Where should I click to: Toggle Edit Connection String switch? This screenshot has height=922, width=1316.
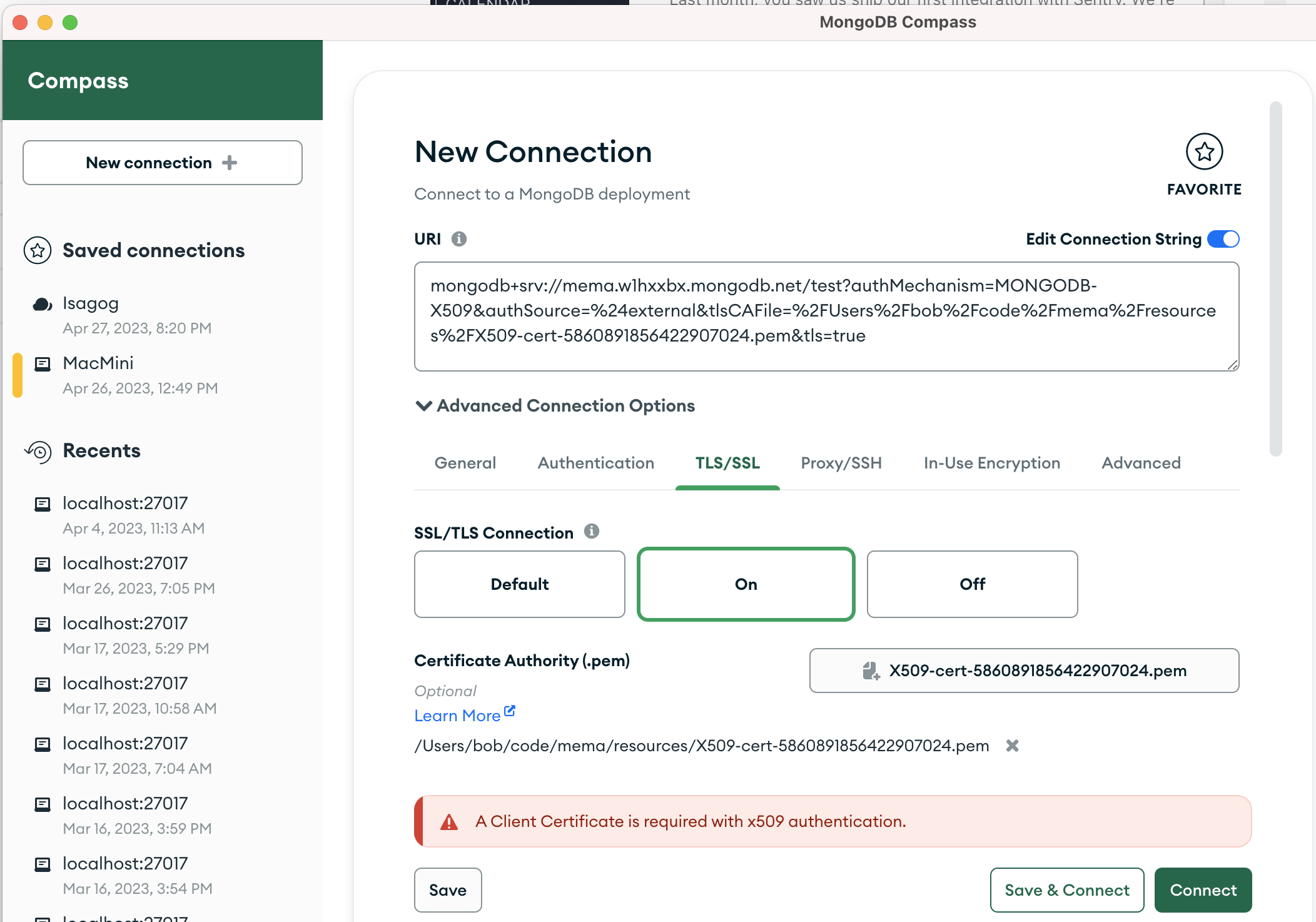[1223, 239]
